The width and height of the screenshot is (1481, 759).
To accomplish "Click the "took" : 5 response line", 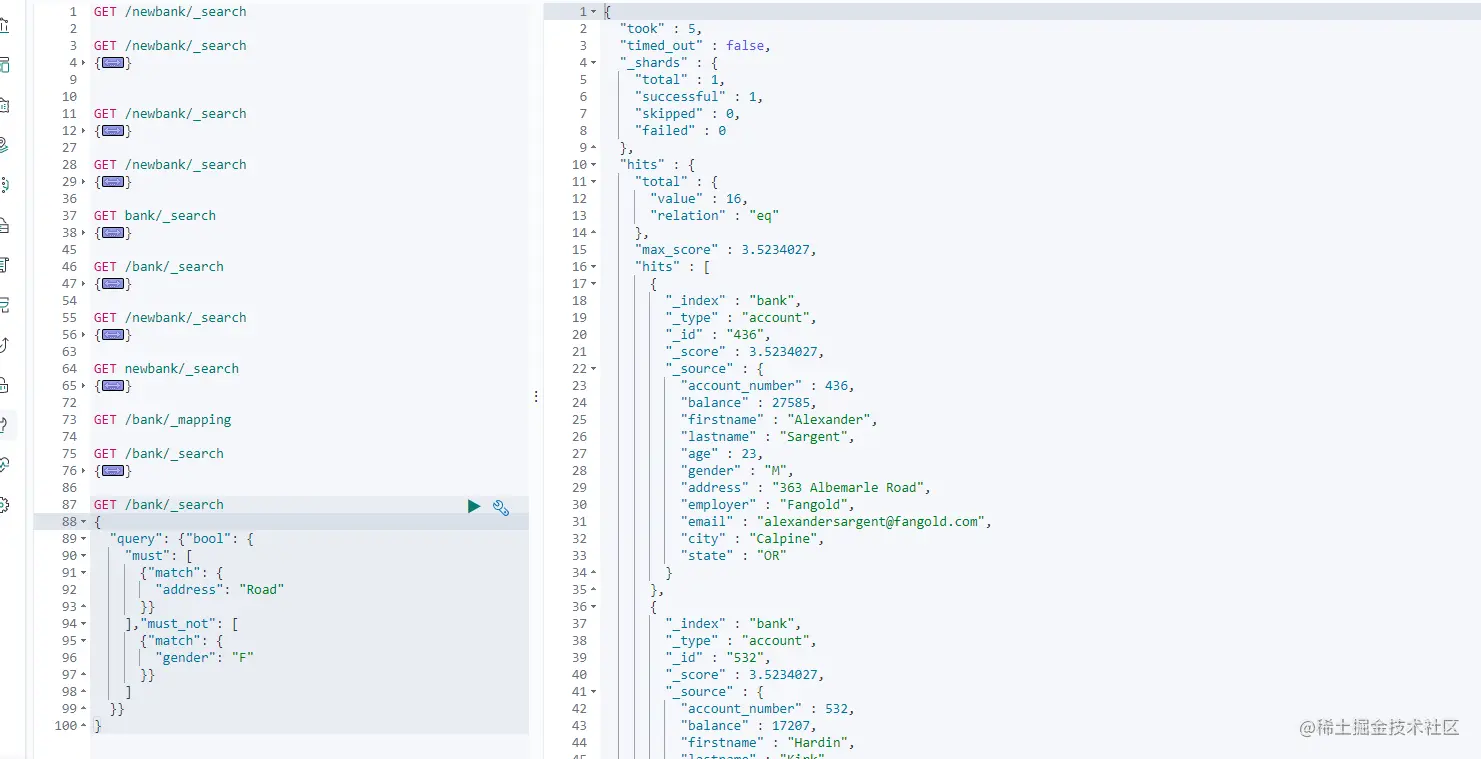I will coord(661,29).
